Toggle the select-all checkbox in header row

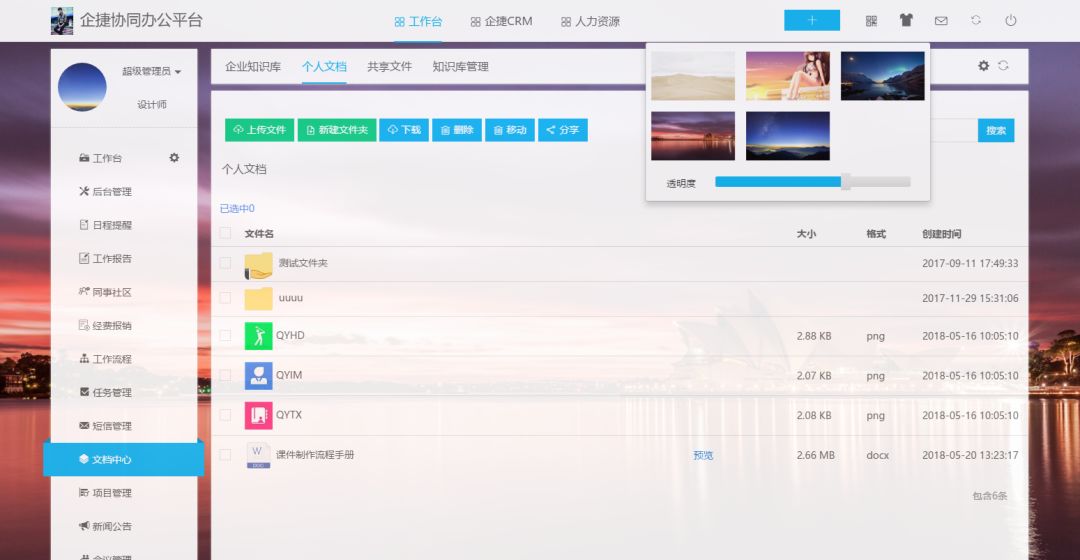click(x=225, y=233)
